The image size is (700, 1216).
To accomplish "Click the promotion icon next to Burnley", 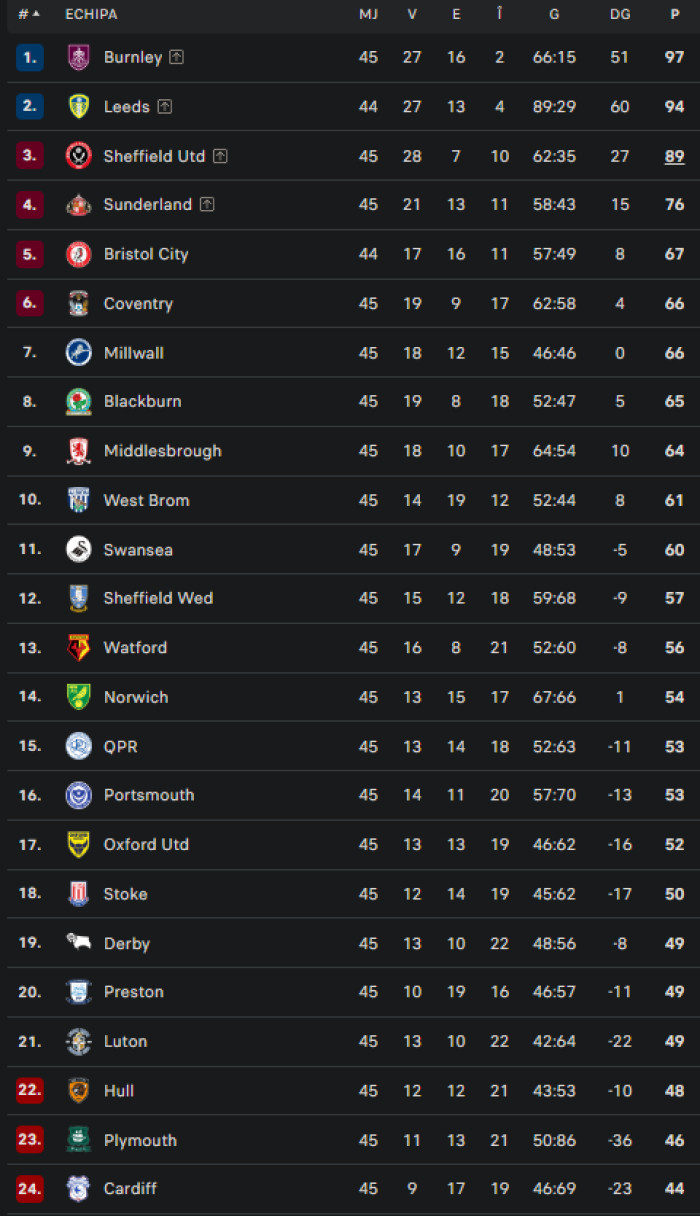I will click(177, 57).
